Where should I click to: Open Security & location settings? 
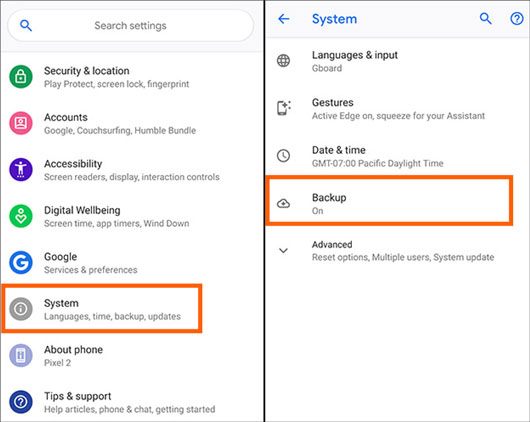coord(132,77)
